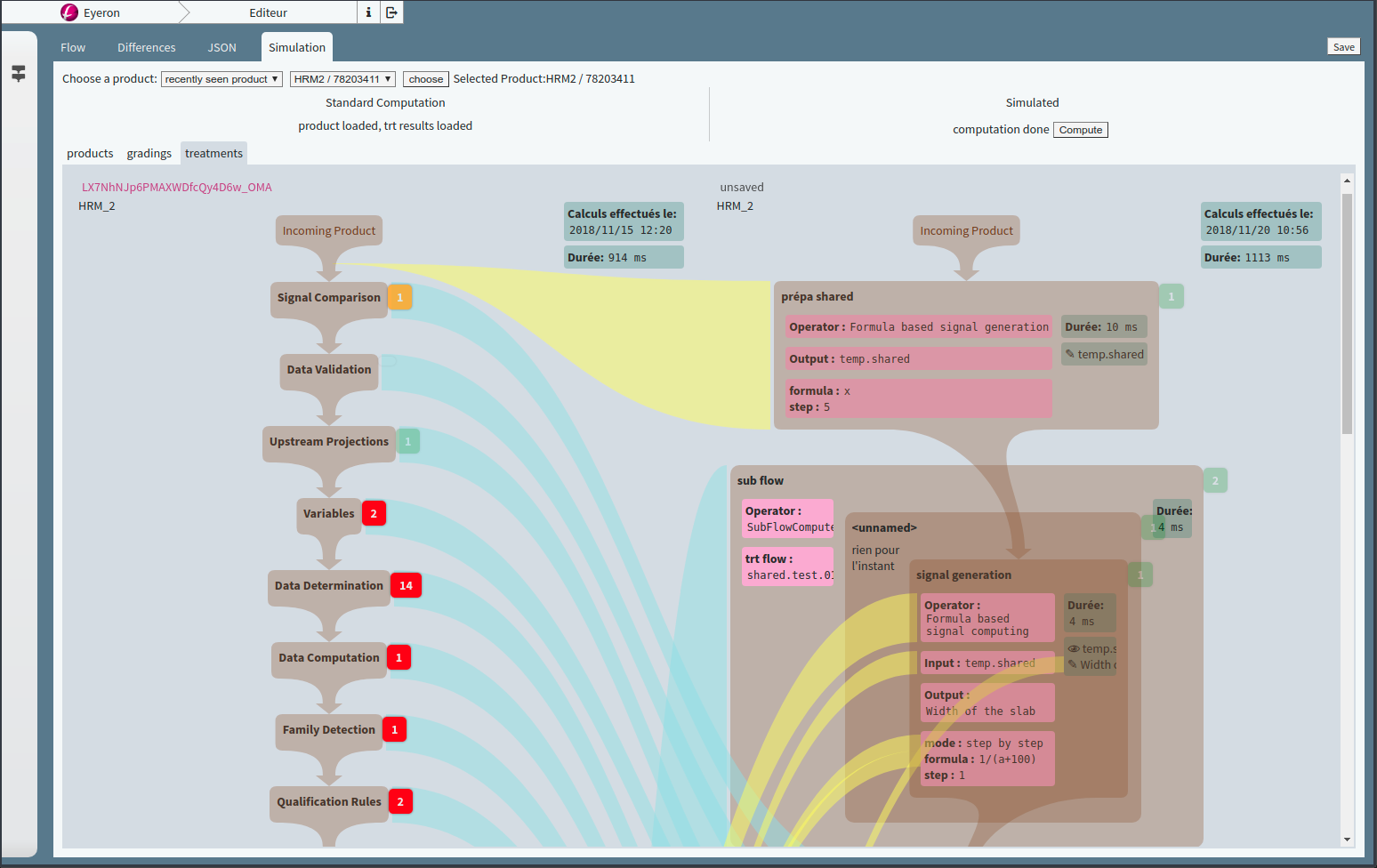The width and height of the screenshot is (1377, 868).
Task: Click the 2018/11/20 10:56 calculation date box
Action: [1260, 221]
